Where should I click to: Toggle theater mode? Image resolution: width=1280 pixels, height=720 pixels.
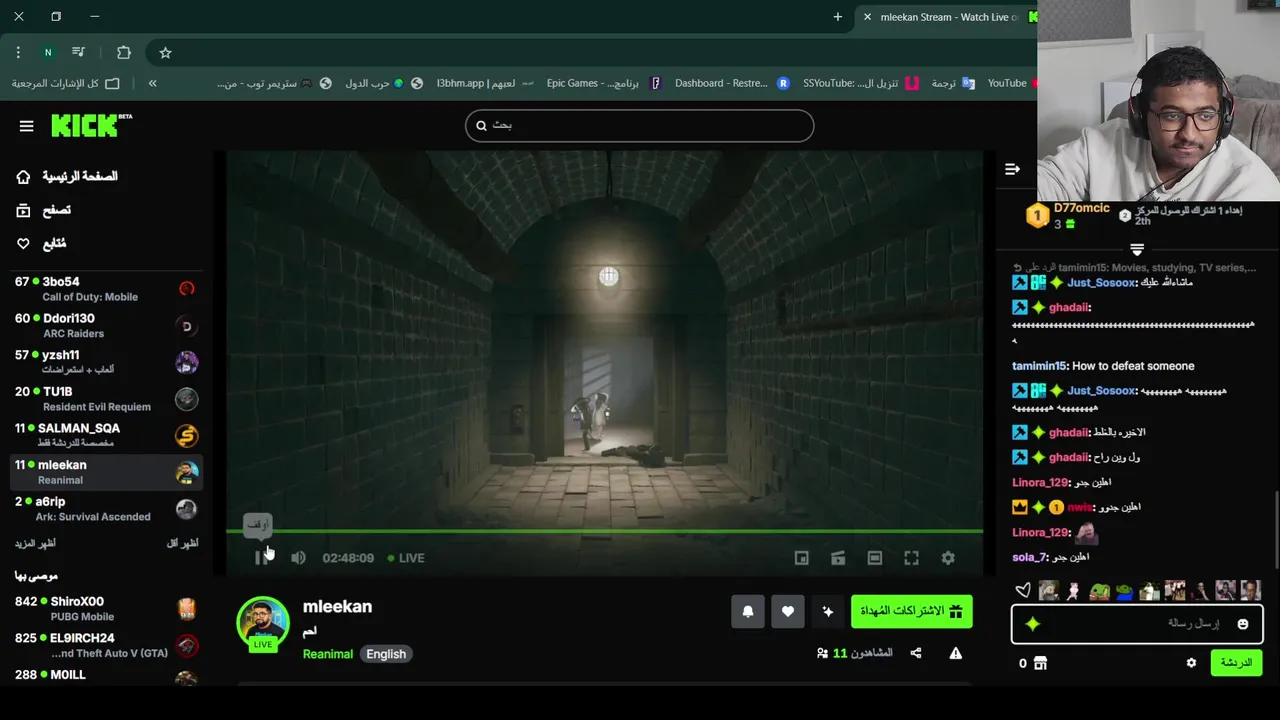875,558
